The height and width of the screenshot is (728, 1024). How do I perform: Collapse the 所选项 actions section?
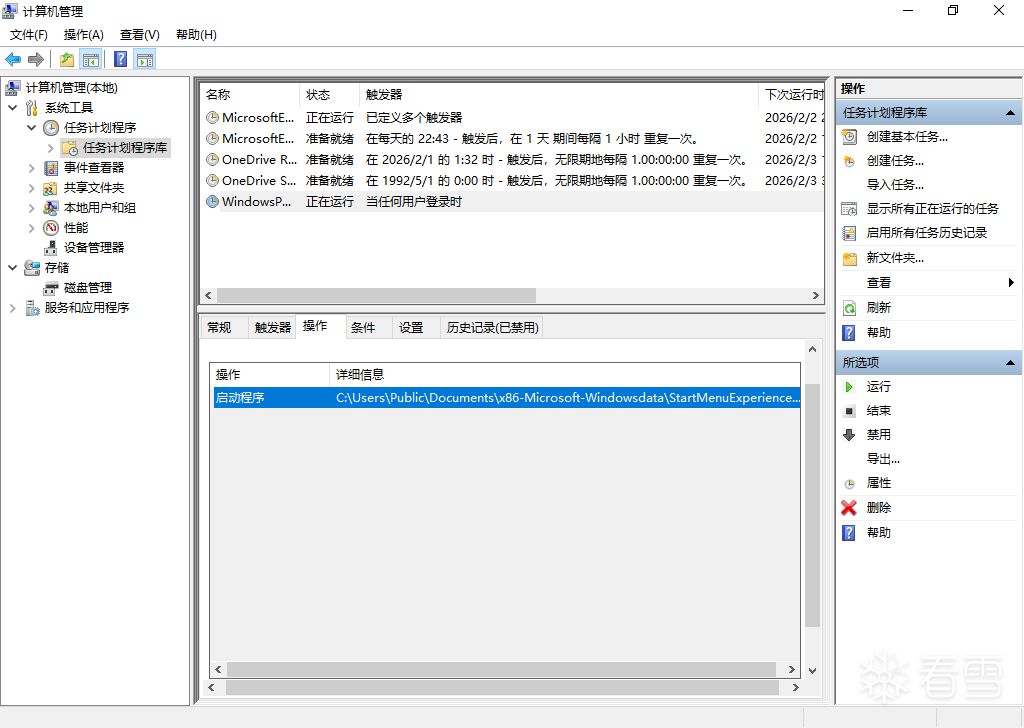1010,362
